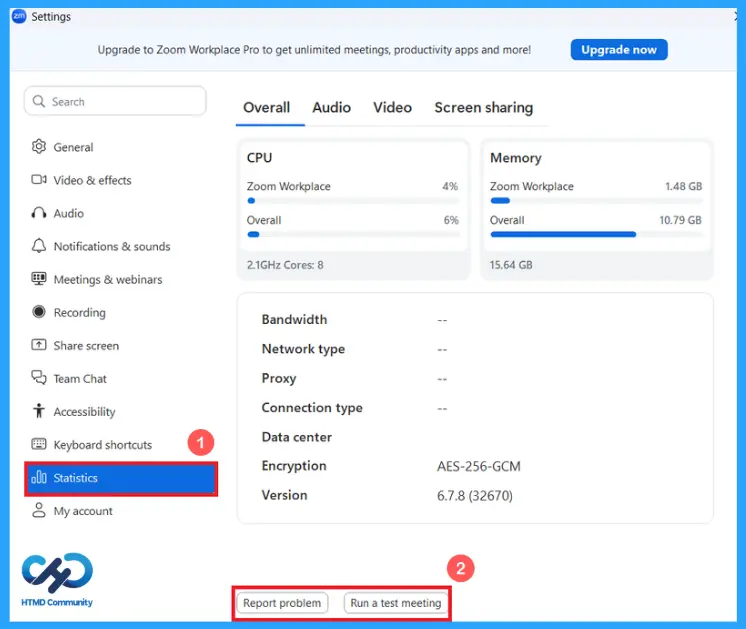Click the search magnifier icon
746x629 pixels.
[39, 101]
